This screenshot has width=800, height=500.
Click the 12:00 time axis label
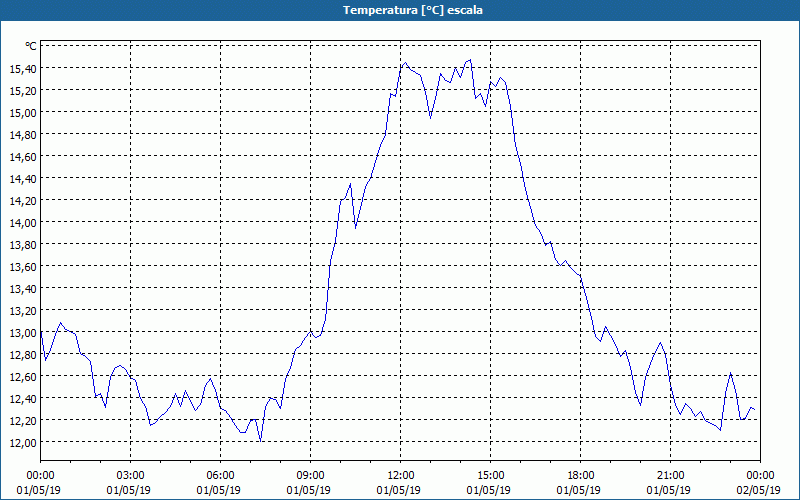(x=401, y=476)
